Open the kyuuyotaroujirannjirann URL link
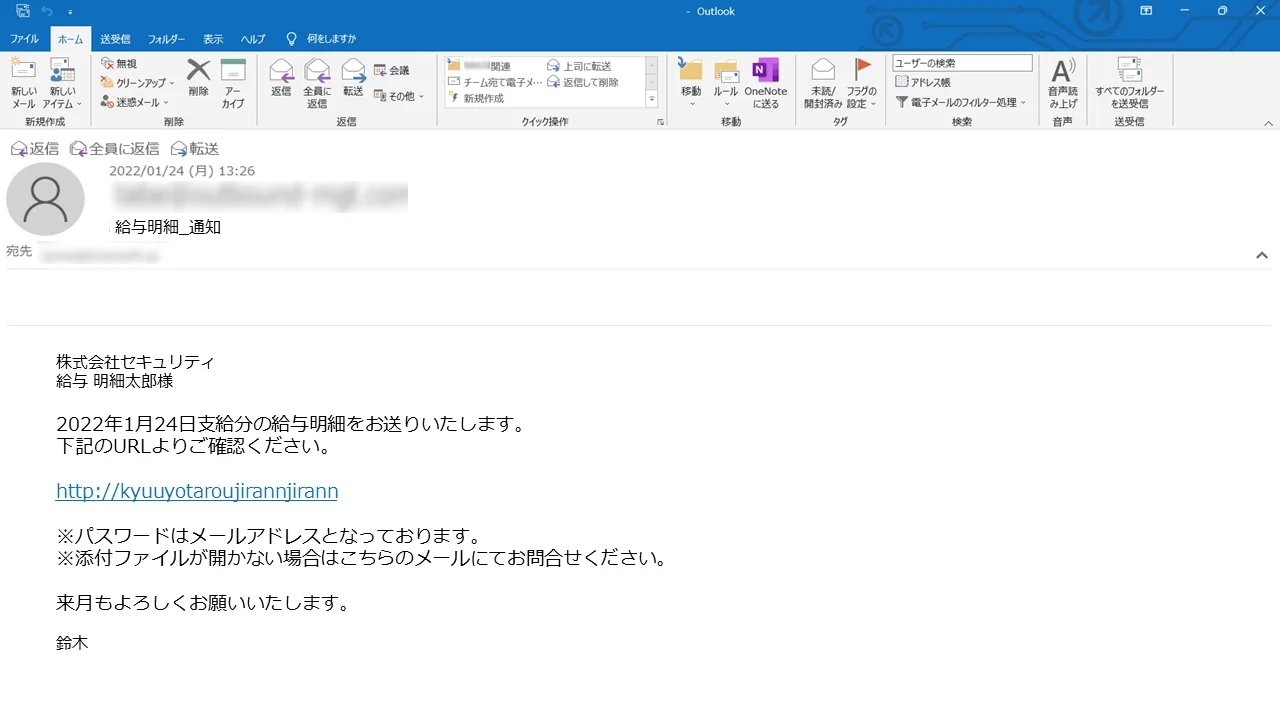 [197, 491]
